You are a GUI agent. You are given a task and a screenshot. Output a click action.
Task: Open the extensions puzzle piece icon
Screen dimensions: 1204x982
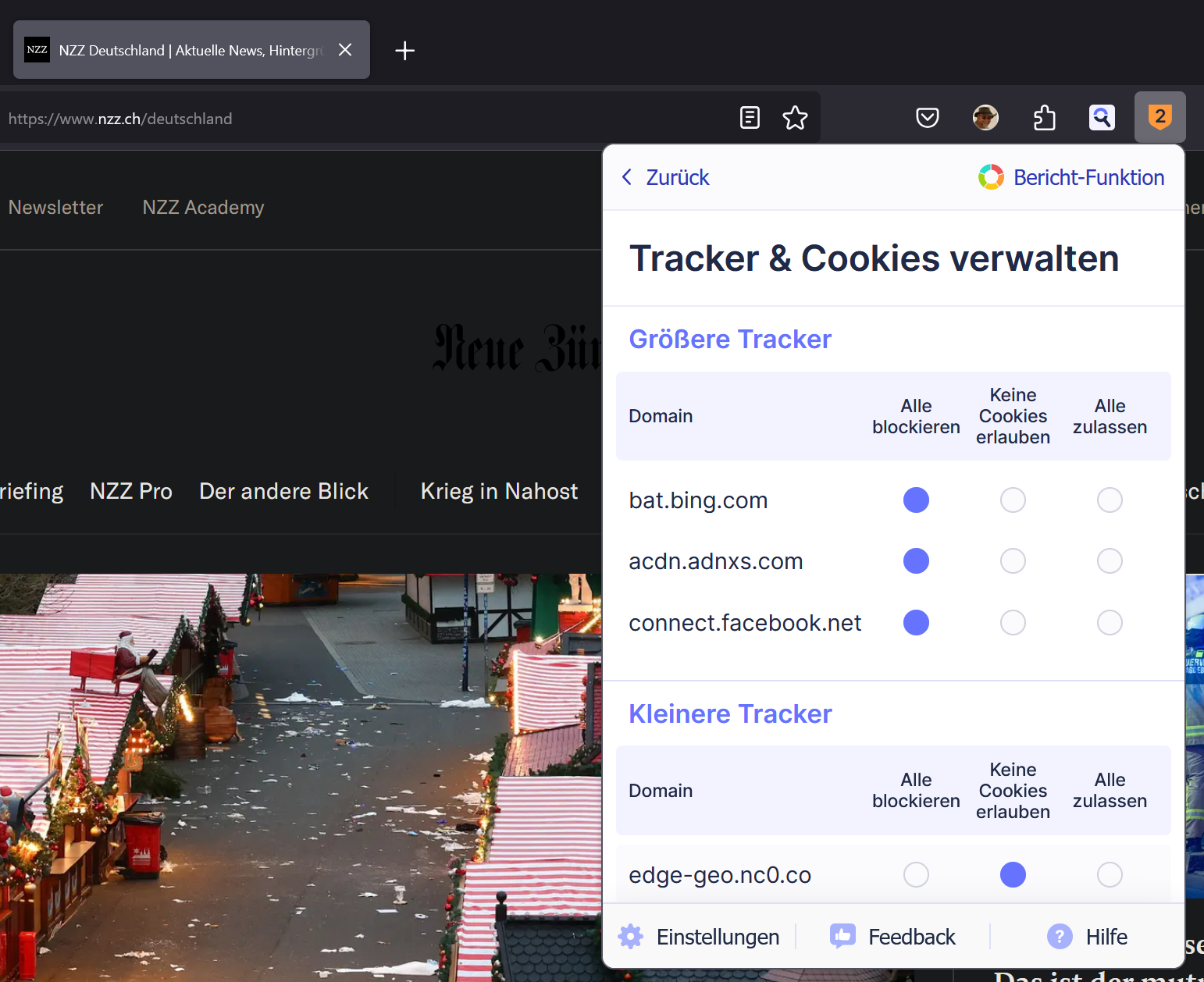click(x=1044, y=118)
